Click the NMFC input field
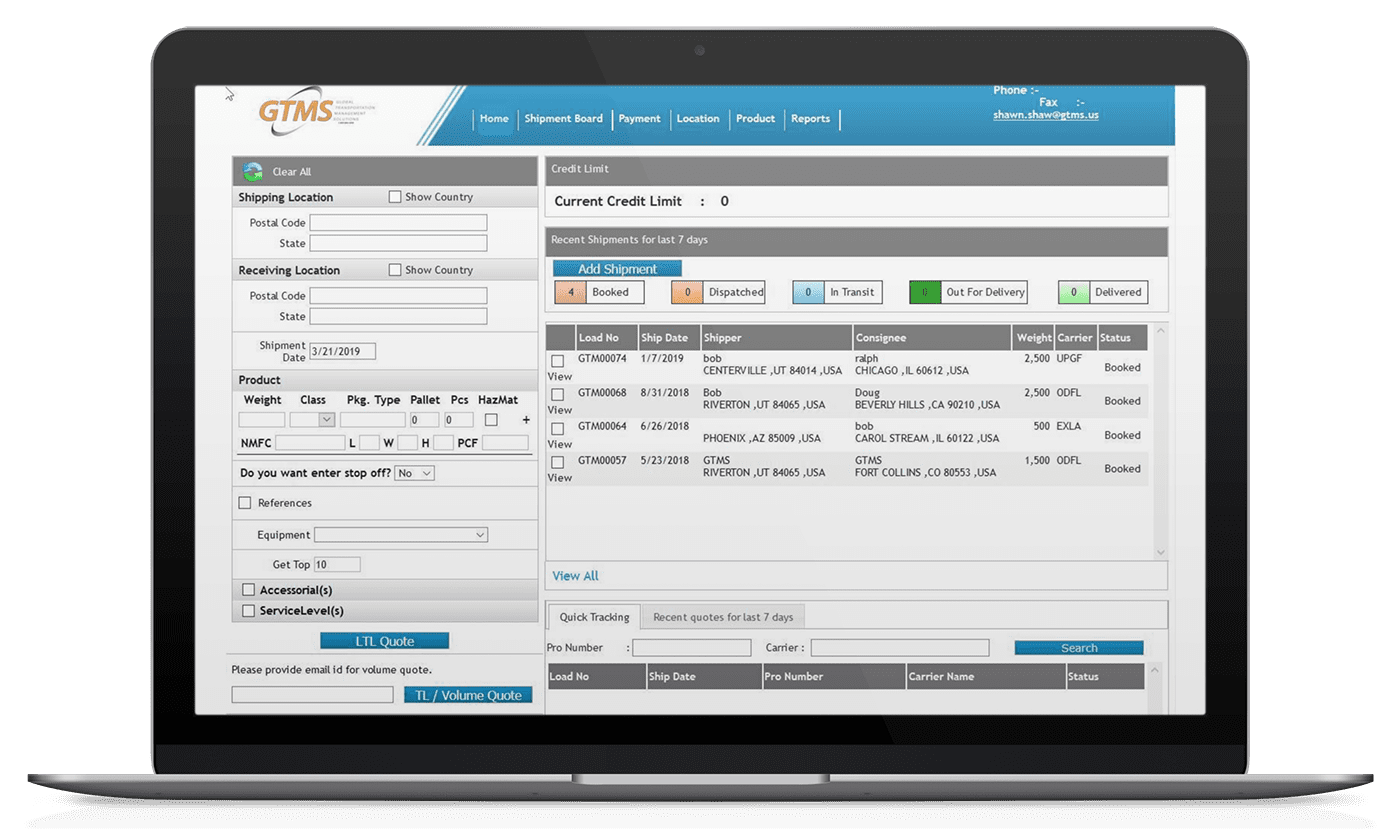The image size is (1400, 830). coord(310,442)
